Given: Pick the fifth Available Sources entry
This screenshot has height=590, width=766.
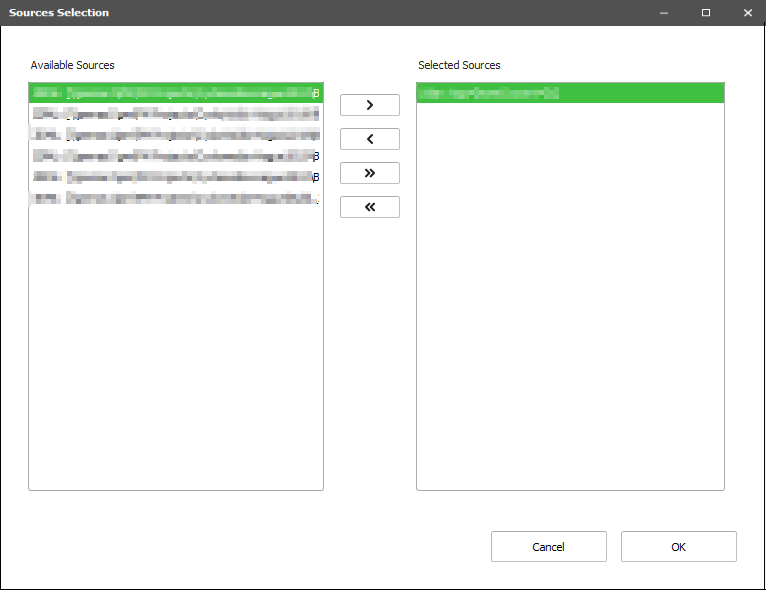Looking at the screenshot, I should click(175, 177).
